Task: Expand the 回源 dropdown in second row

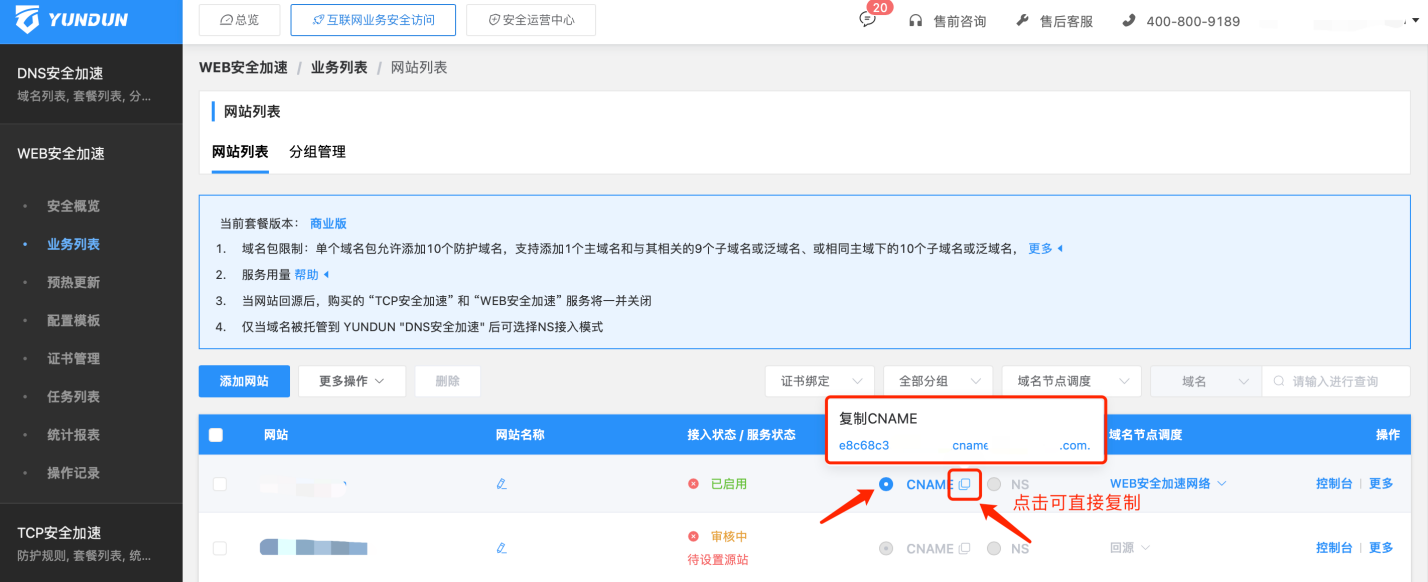Action: point(1129,548)
